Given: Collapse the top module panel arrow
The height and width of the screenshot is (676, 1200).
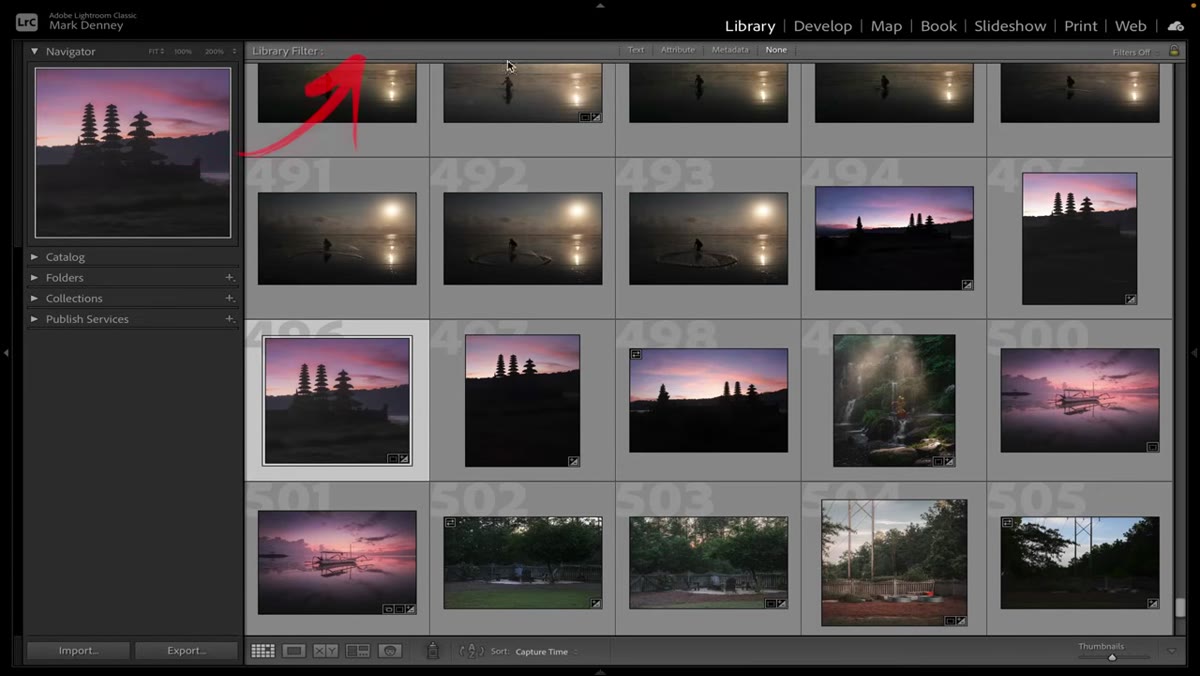Looking at the screenshot, I should coord(600,4).
